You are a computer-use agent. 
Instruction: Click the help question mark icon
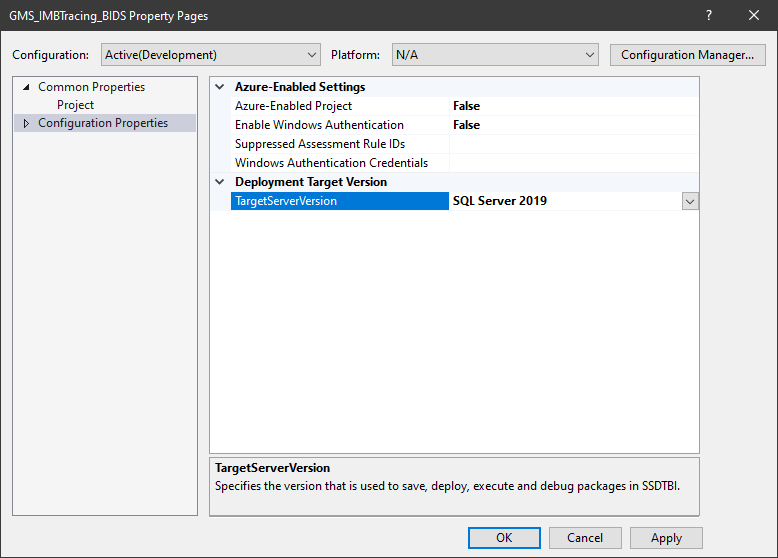708,16
